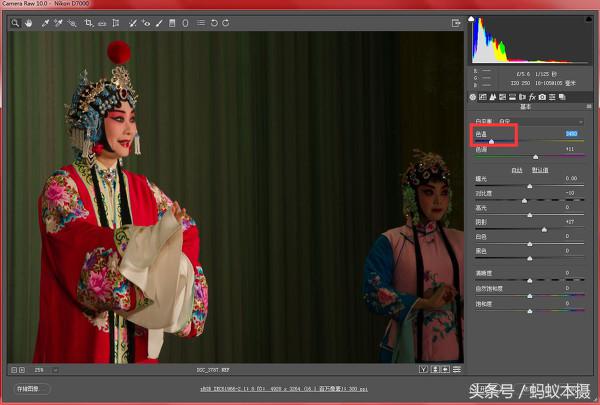600x405 pixels.
Task: Adjust the Vibrance slider handle
Action: click(530, 296)
